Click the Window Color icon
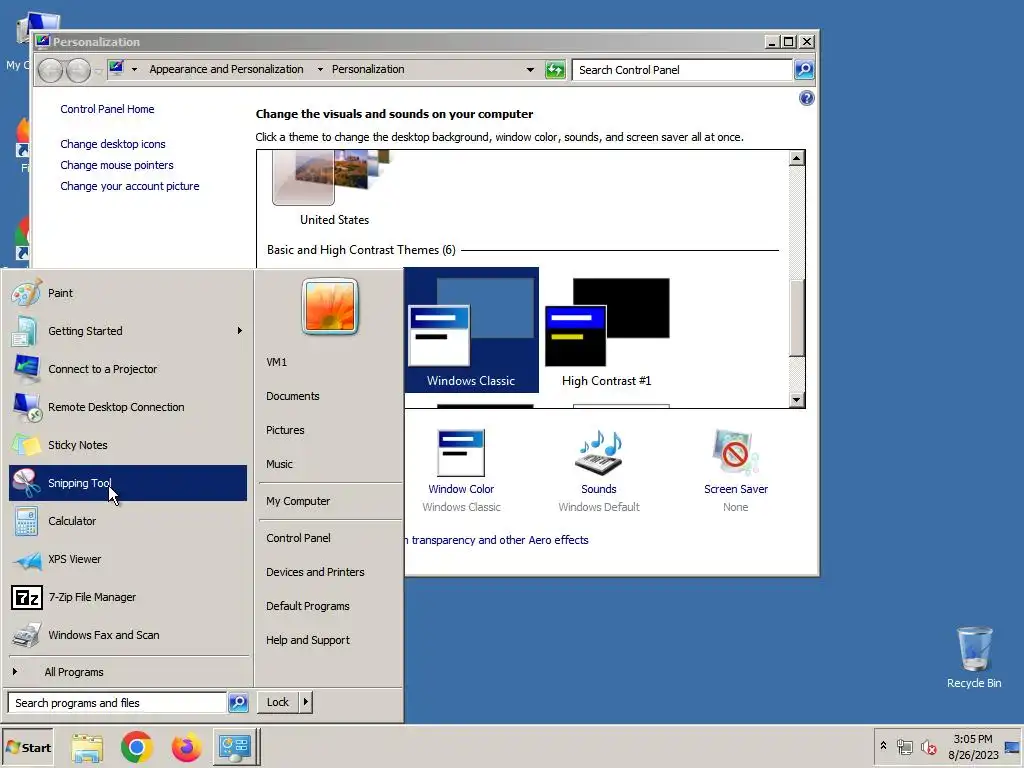 pyautogui.click(x=461, y=453)
